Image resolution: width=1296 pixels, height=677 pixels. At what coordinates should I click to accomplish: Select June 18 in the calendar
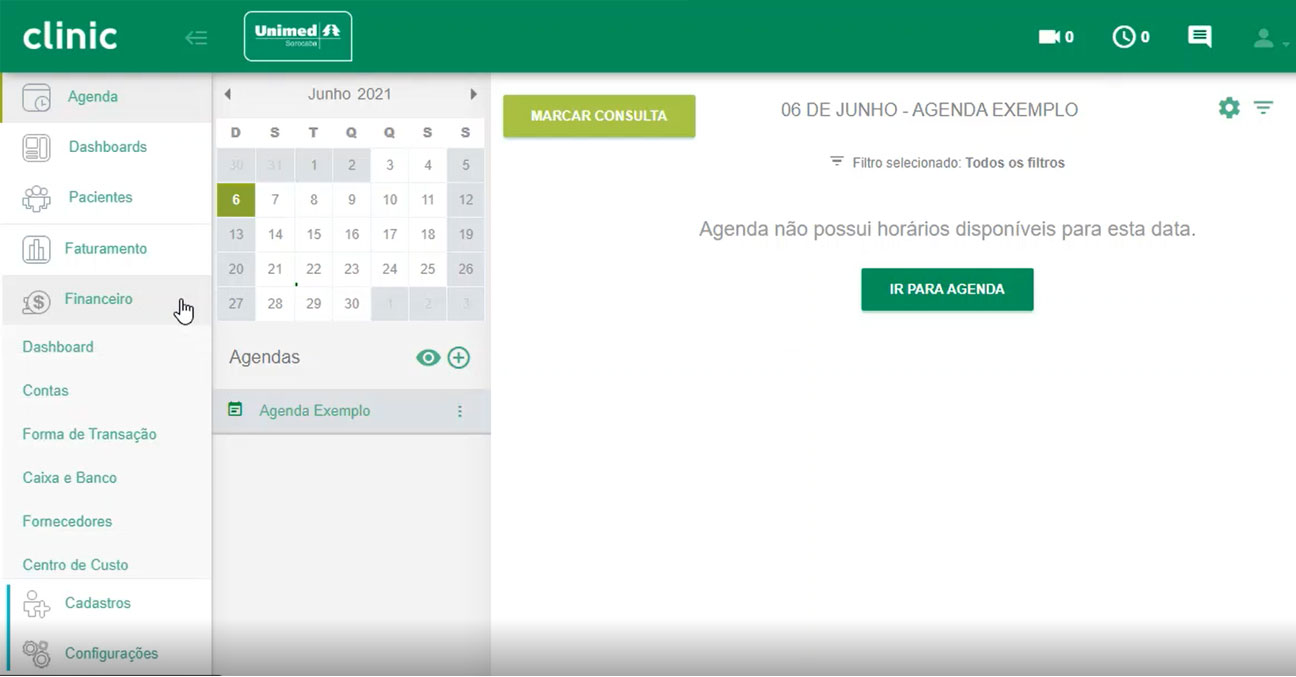[x=428, y=234]
